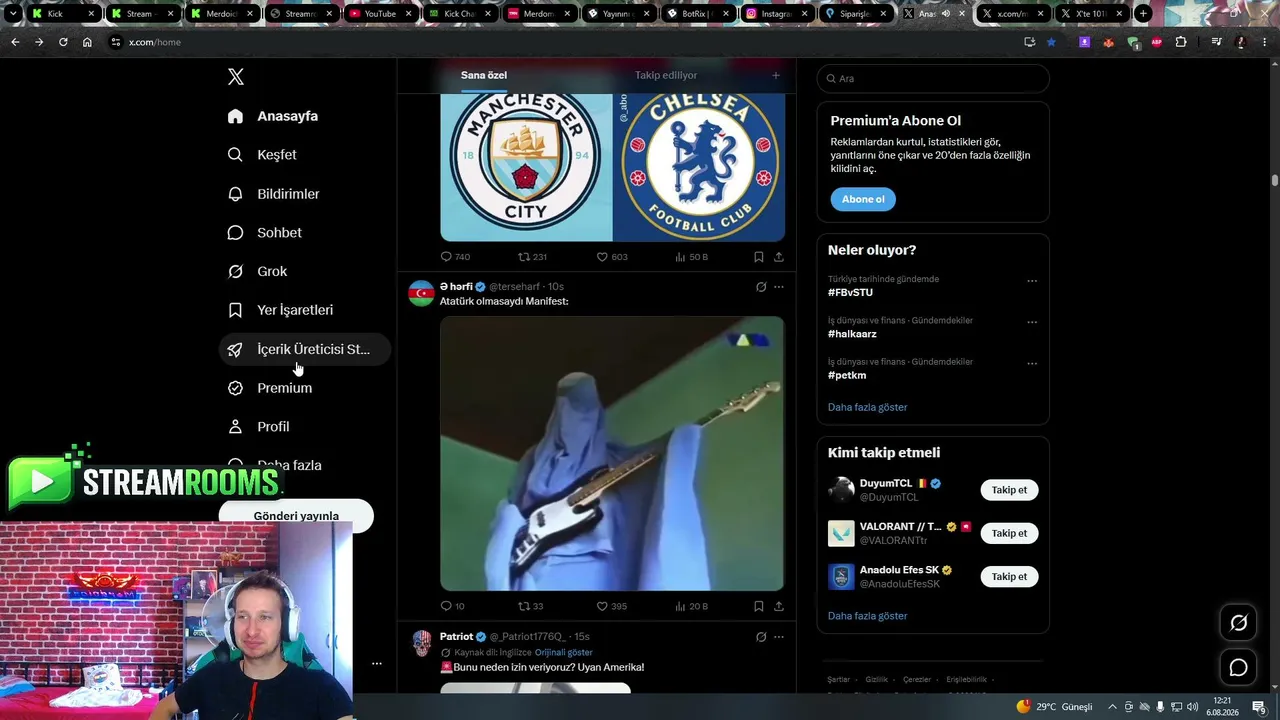Click the Abone ol button
The image size is (1280, 720).
(x=863, y=199)
